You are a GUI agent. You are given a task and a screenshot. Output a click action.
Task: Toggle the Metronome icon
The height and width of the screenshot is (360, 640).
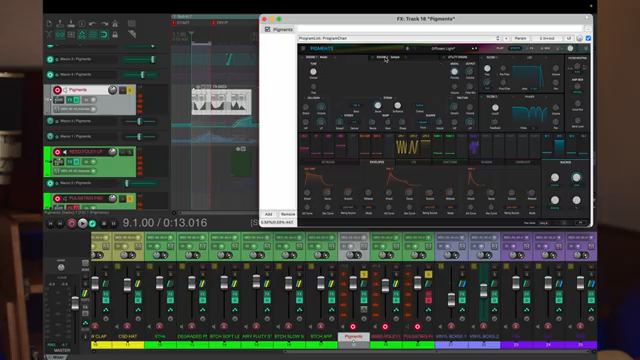pyautogui.click(x=115, y=24)
